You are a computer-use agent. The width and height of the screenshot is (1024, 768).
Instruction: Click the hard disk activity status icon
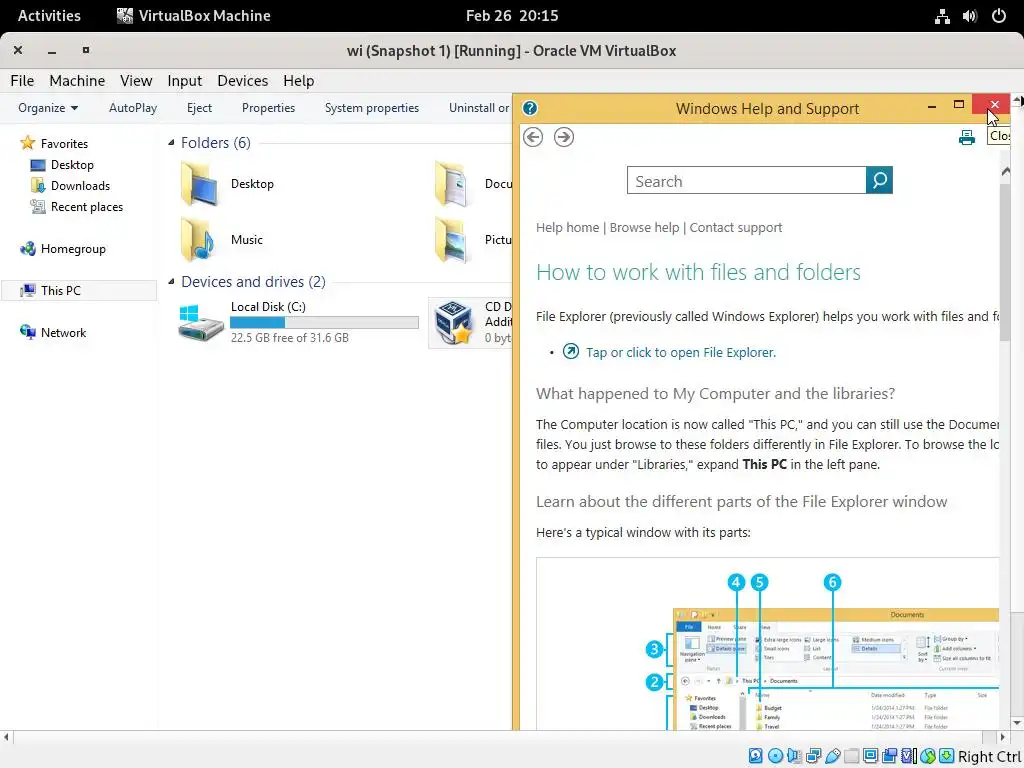point(756,756)
